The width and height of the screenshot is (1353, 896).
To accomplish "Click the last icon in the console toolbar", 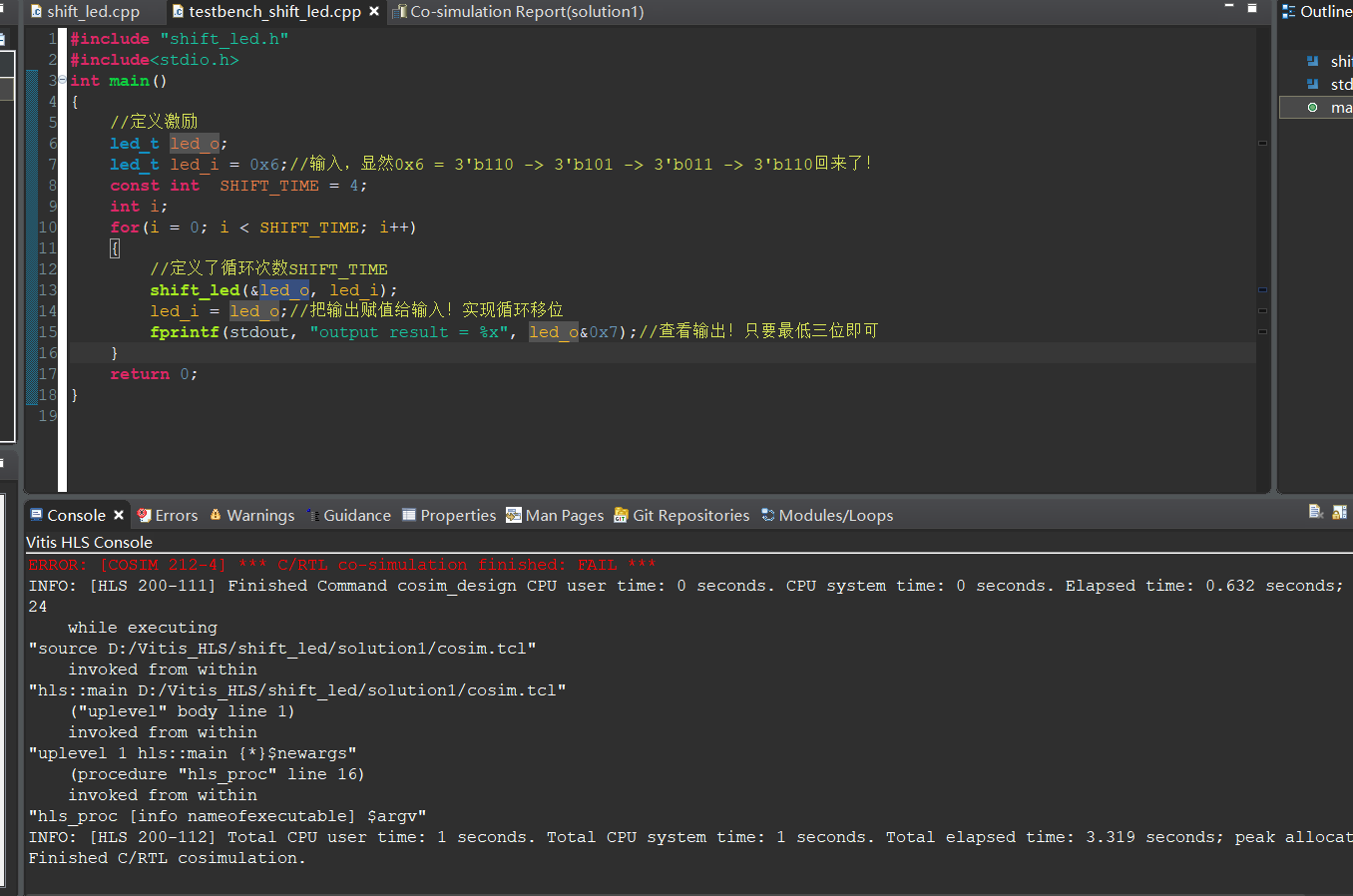I will pos(1340,512).
